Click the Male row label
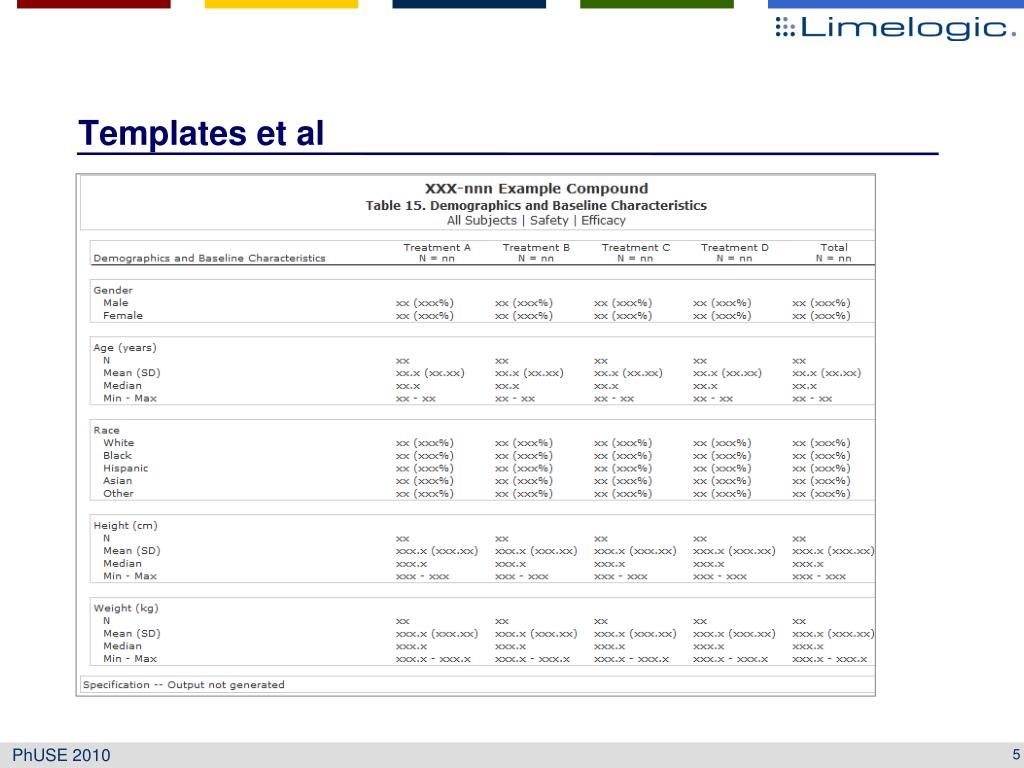 click(116, 303)
